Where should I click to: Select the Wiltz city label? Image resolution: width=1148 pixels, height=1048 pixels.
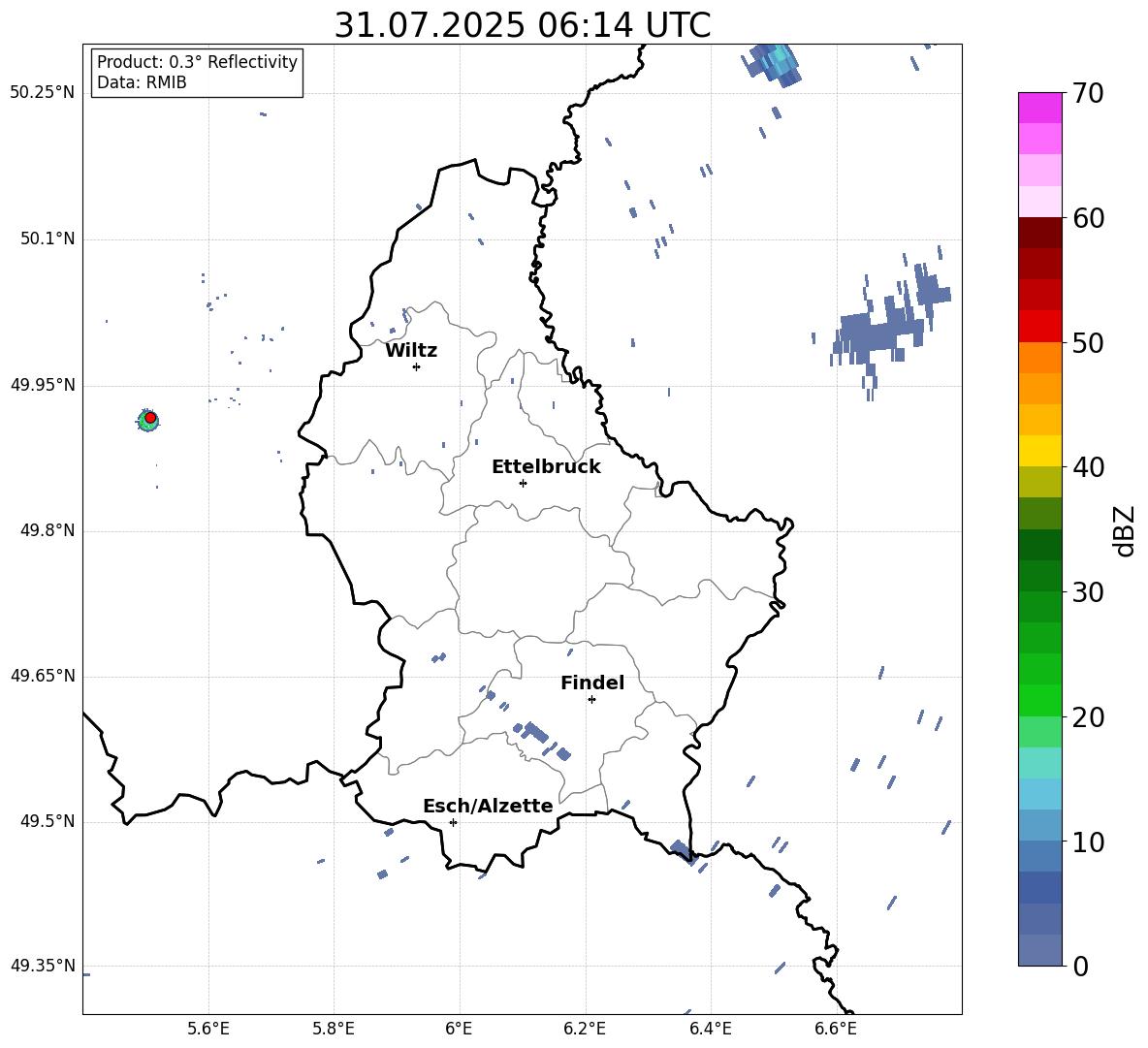pos(411,351)
